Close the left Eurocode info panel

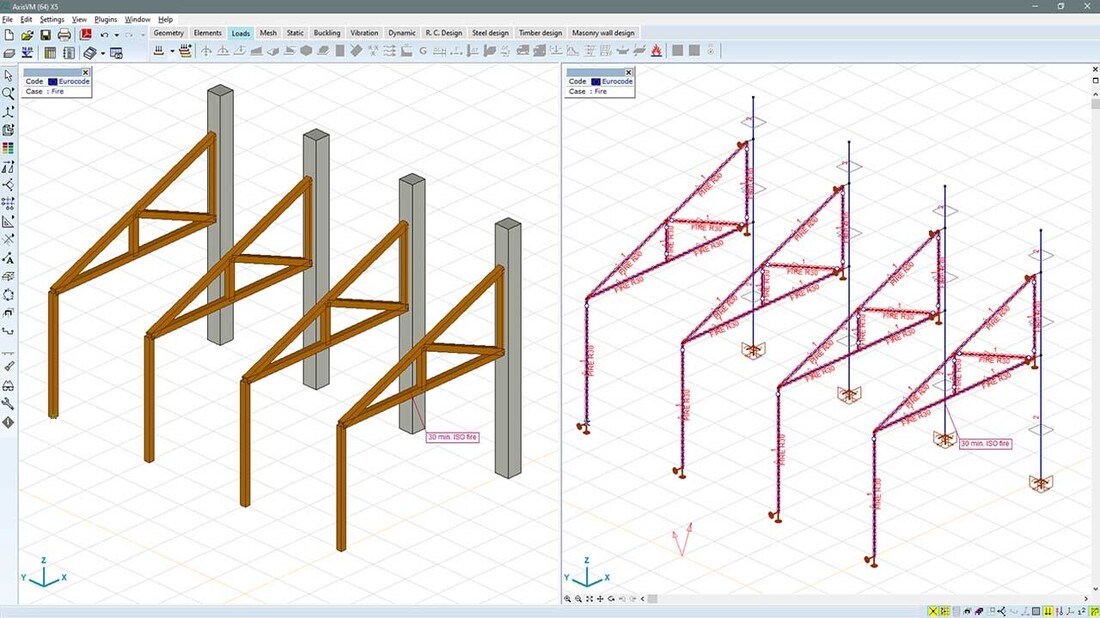click(x=86, y=72)
